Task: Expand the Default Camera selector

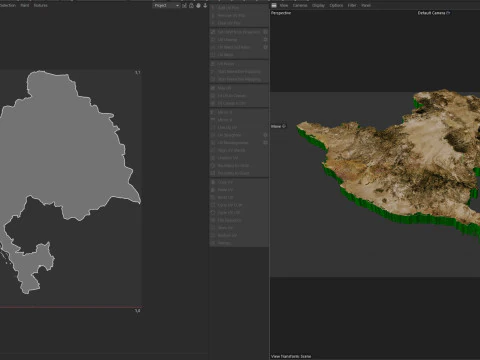Action: point(434,13)
